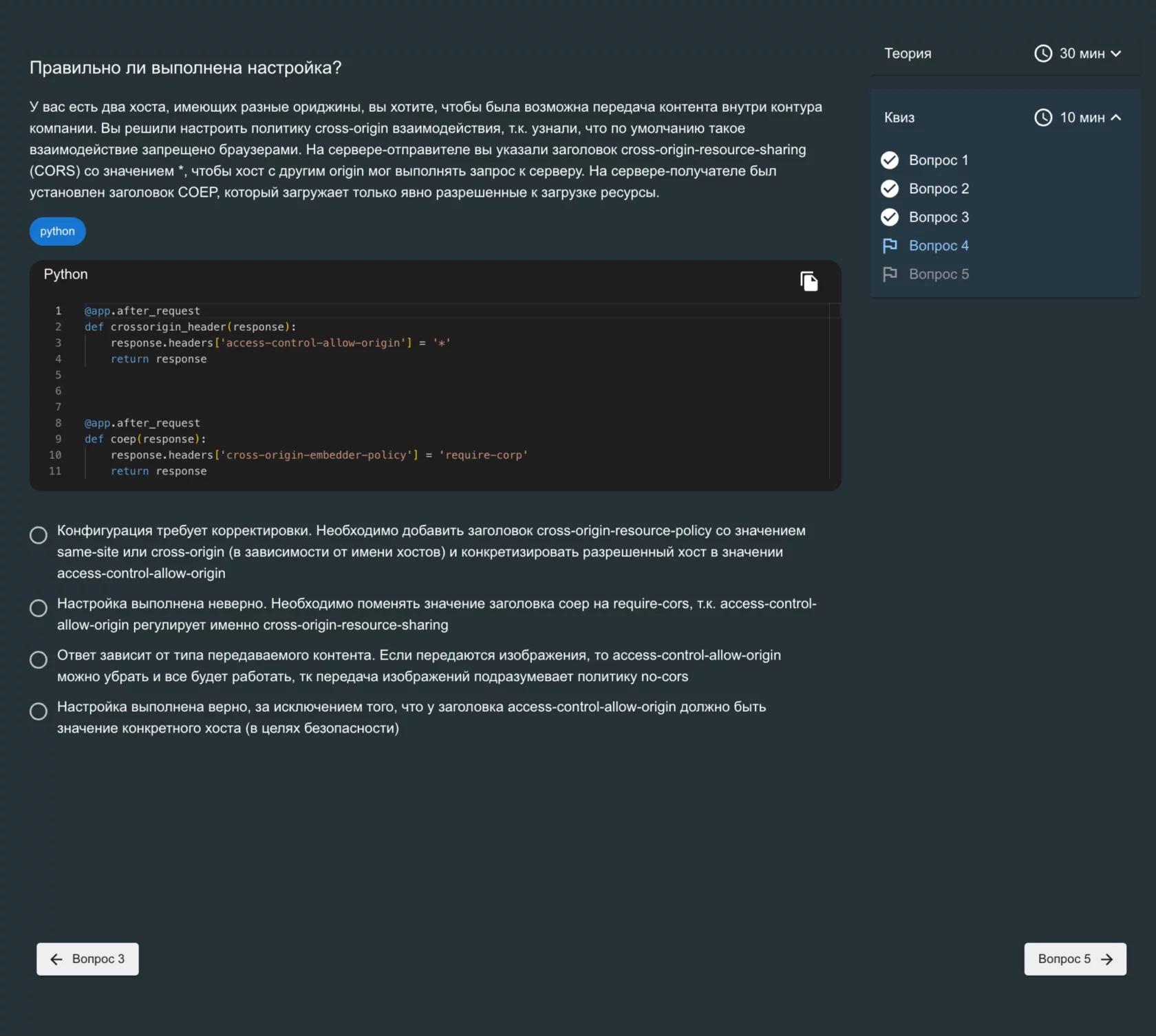
Task: Click the python tag chip
Action: coord(57,231)
